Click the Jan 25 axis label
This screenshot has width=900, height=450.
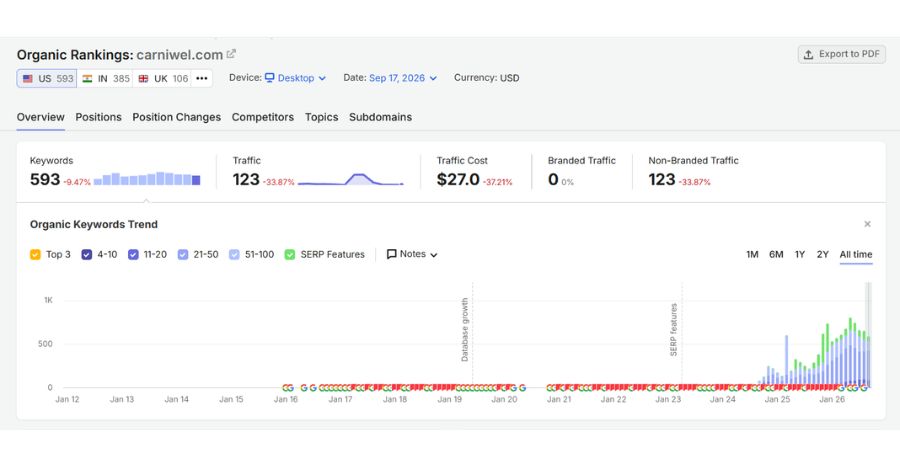778,399
